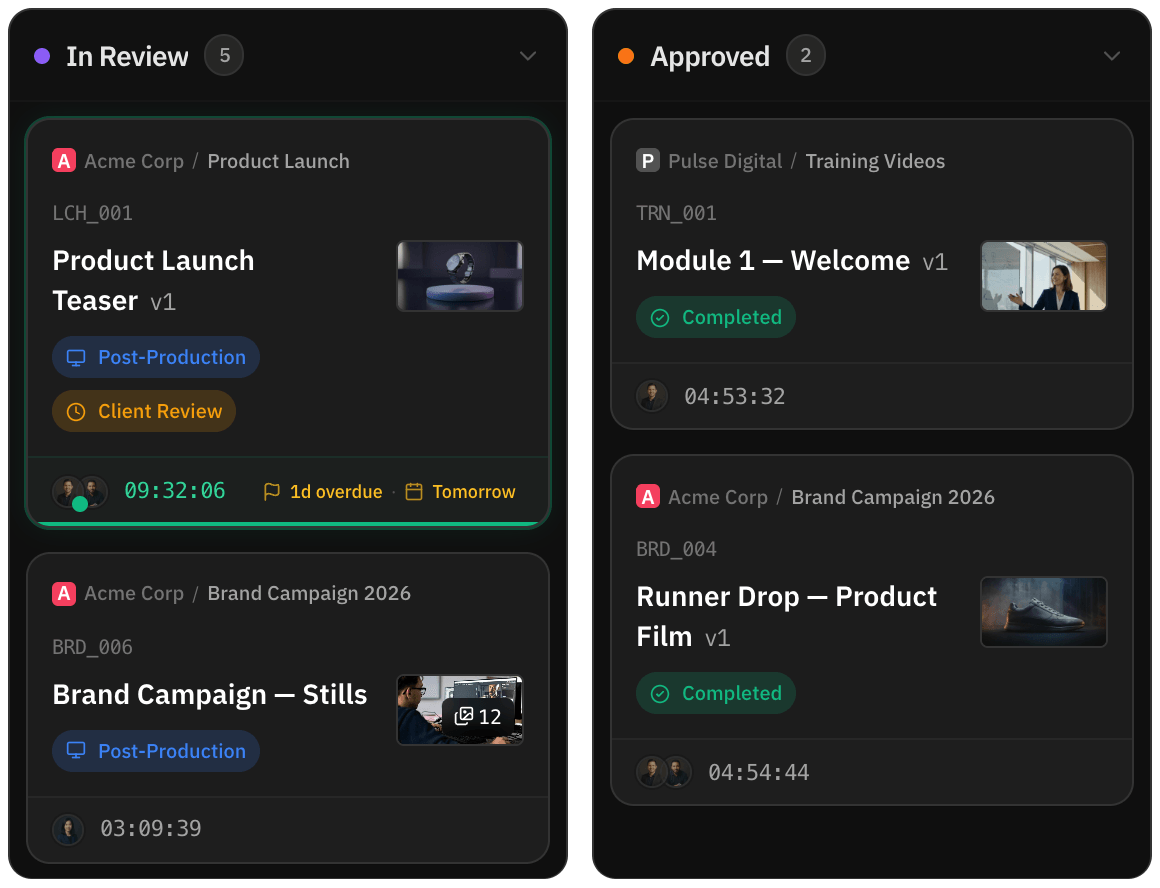The height and width of the screenshot is (888, 1160).
Task: Click the Approved count badge 2
Action: (806, 56)
